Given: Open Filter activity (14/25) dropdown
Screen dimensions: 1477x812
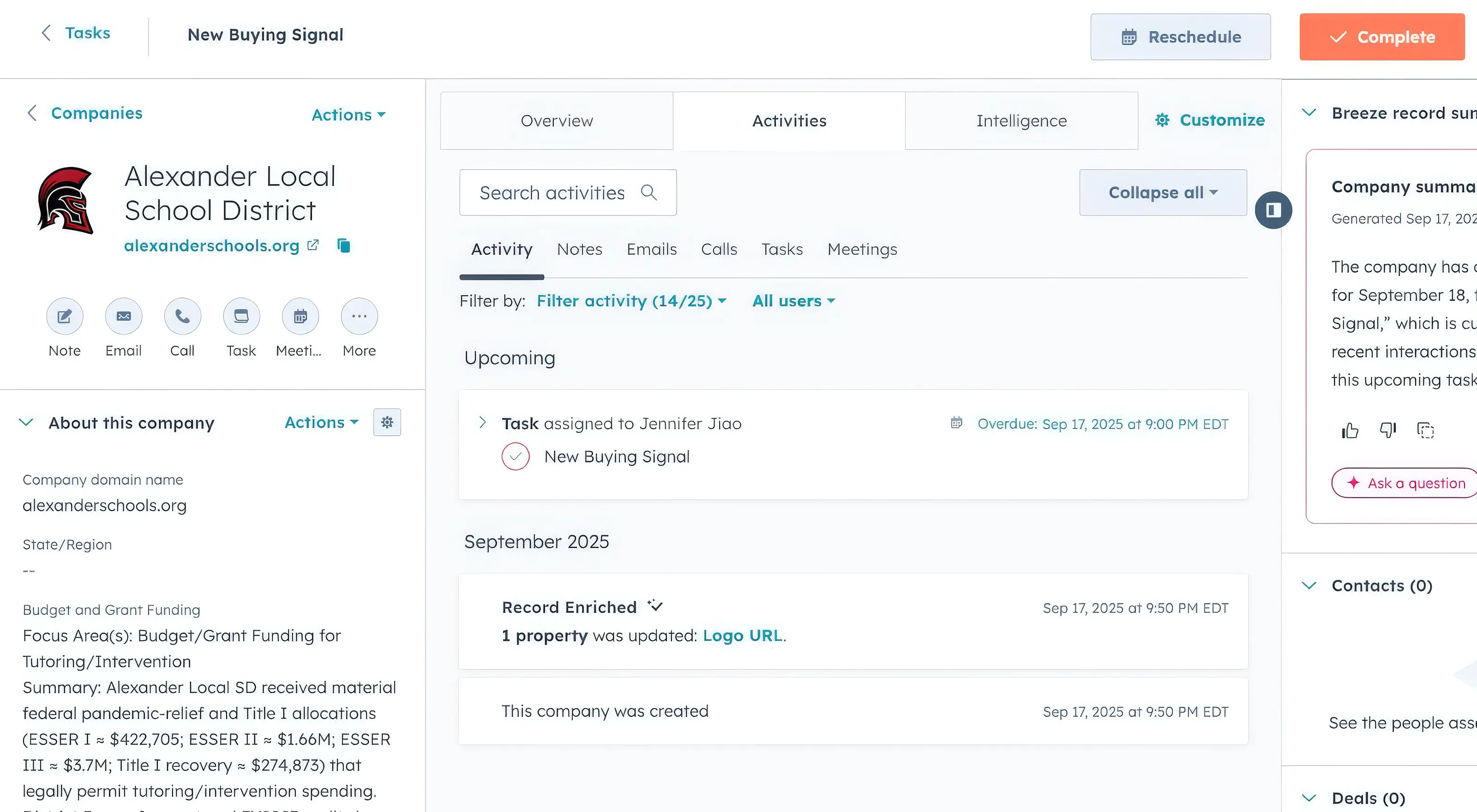Looking at the screenshot, I should click(631, 301).
